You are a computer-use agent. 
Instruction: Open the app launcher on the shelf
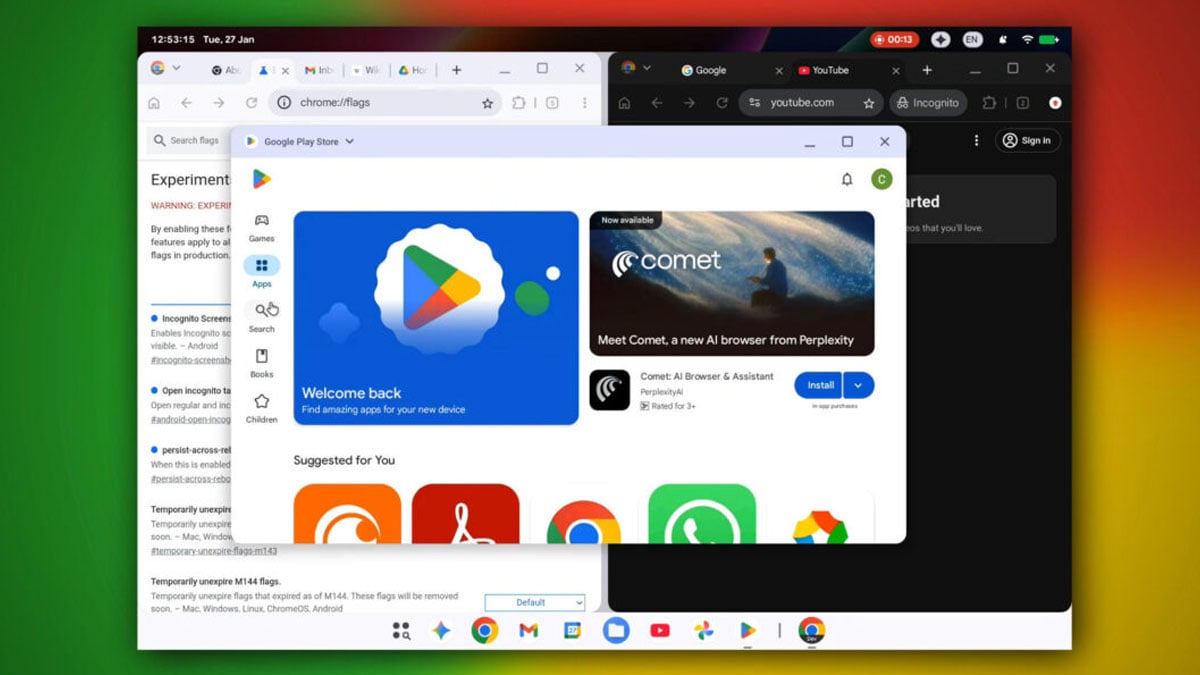click(399, 630)
